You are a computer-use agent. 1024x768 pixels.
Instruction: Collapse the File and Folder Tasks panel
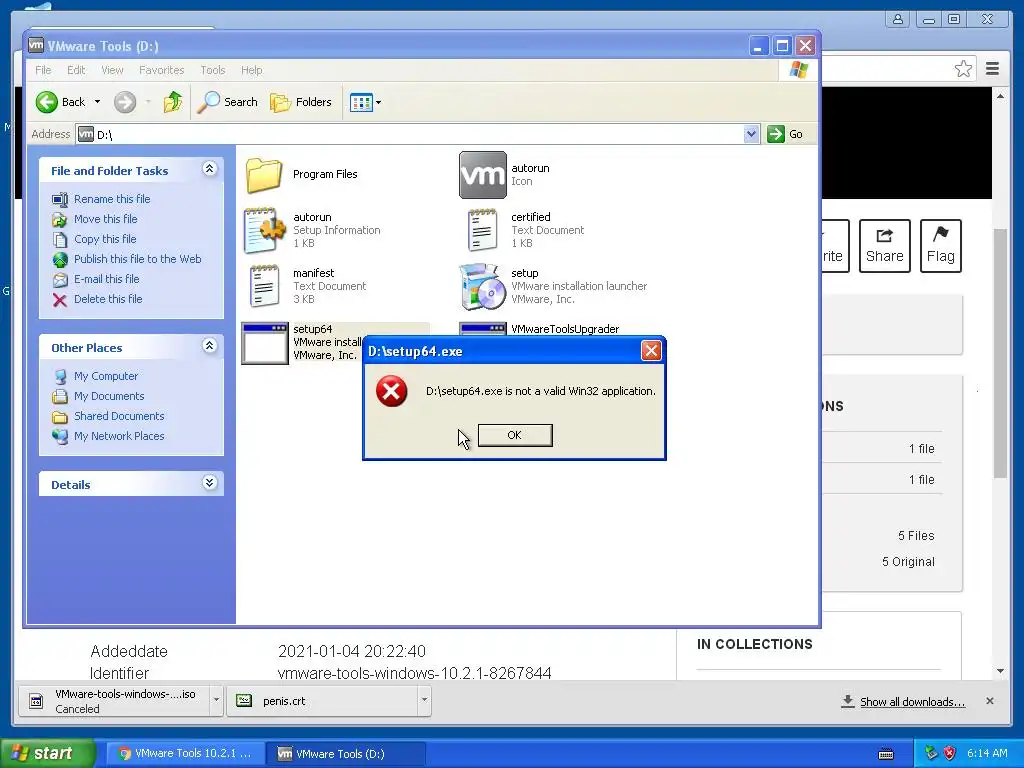tap(209, 169)
